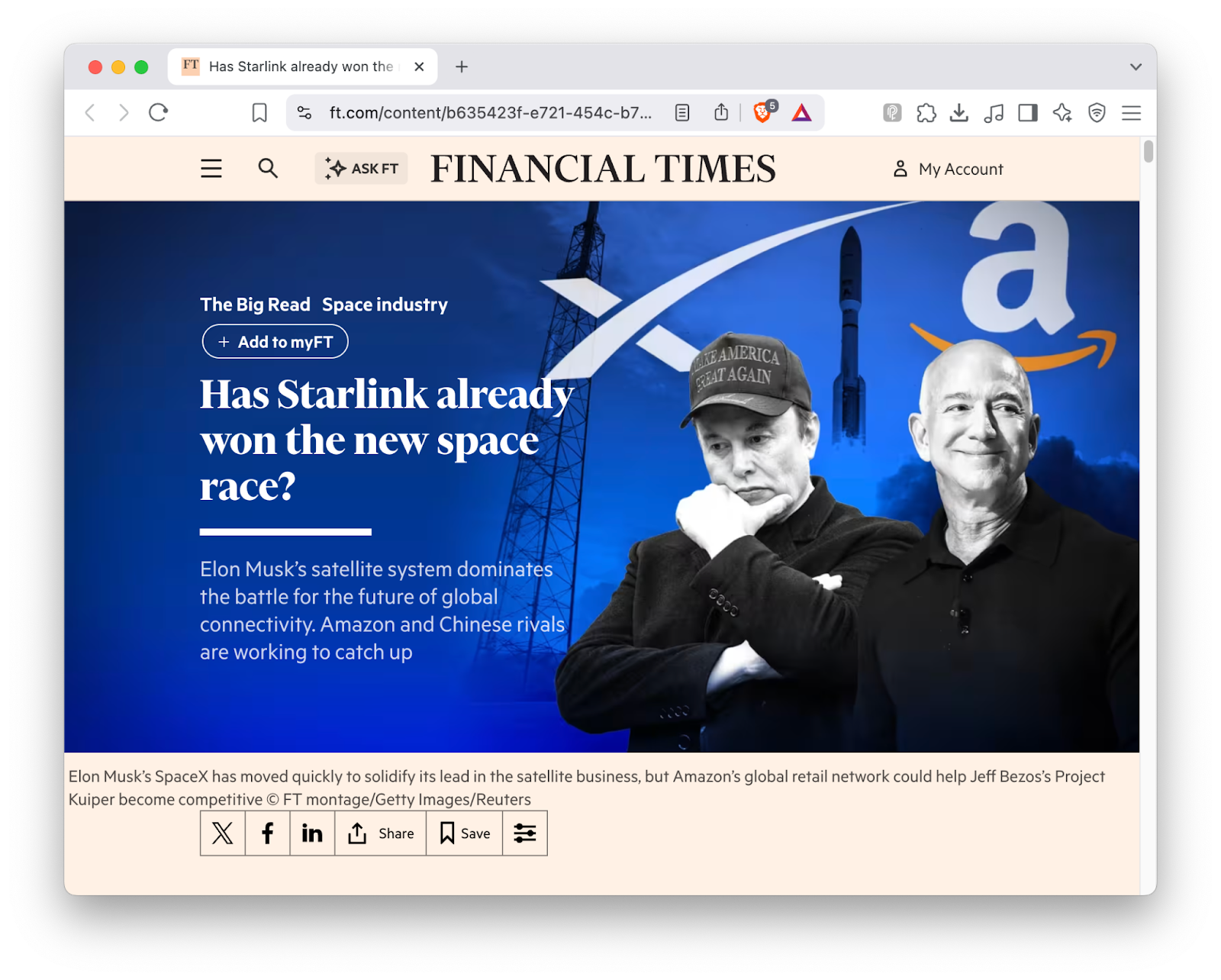Expand the tab search chevron
Viewport: 1221px width, 980px height.
pos(1136,66)
